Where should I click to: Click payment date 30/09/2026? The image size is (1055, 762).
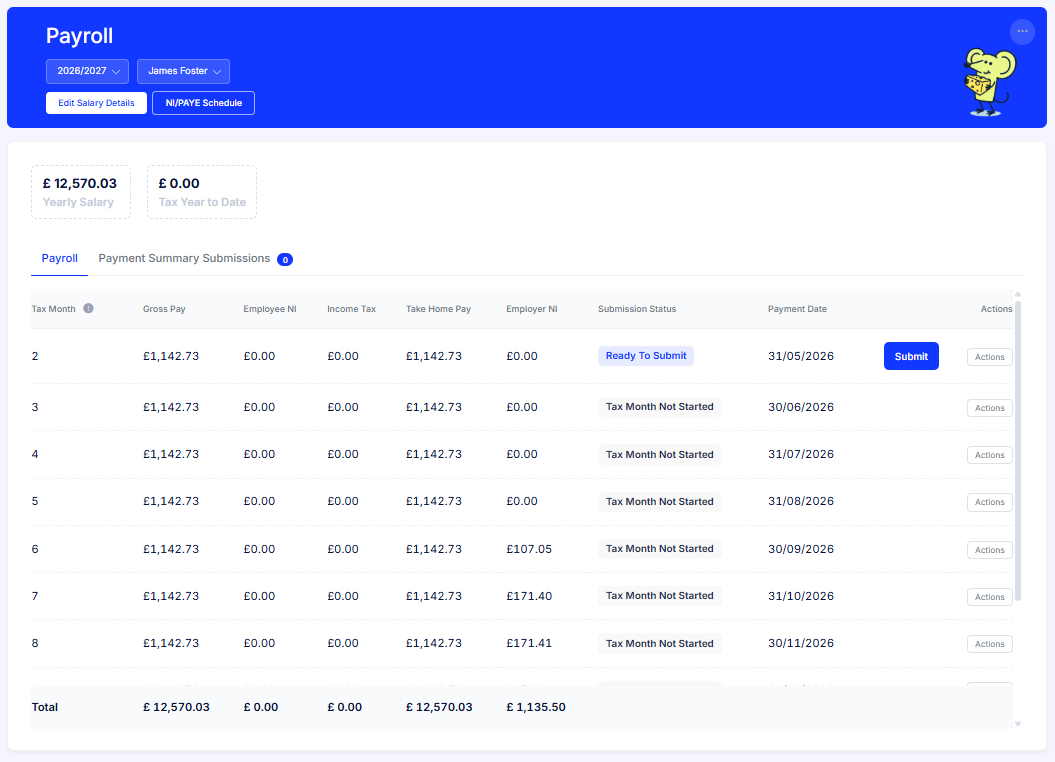pyautogui.click(x=801, y=549)
